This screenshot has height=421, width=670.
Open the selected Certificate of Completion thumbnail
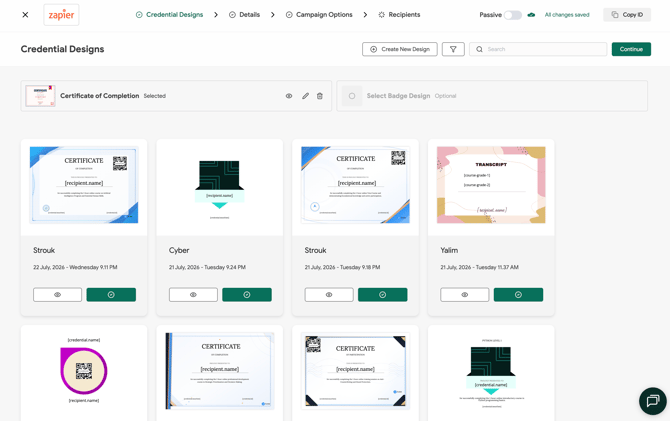pyautogui.click(x=40, y=96)
